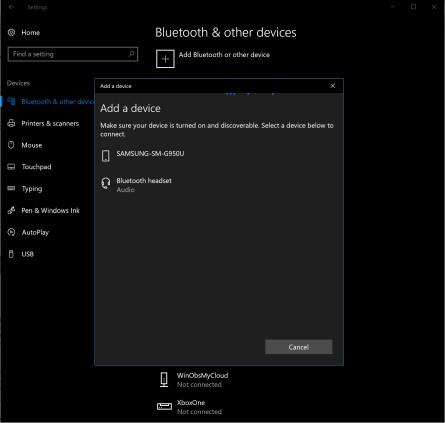Focus the Find a setting search box
Screen dimensions: 445x423
73,54
